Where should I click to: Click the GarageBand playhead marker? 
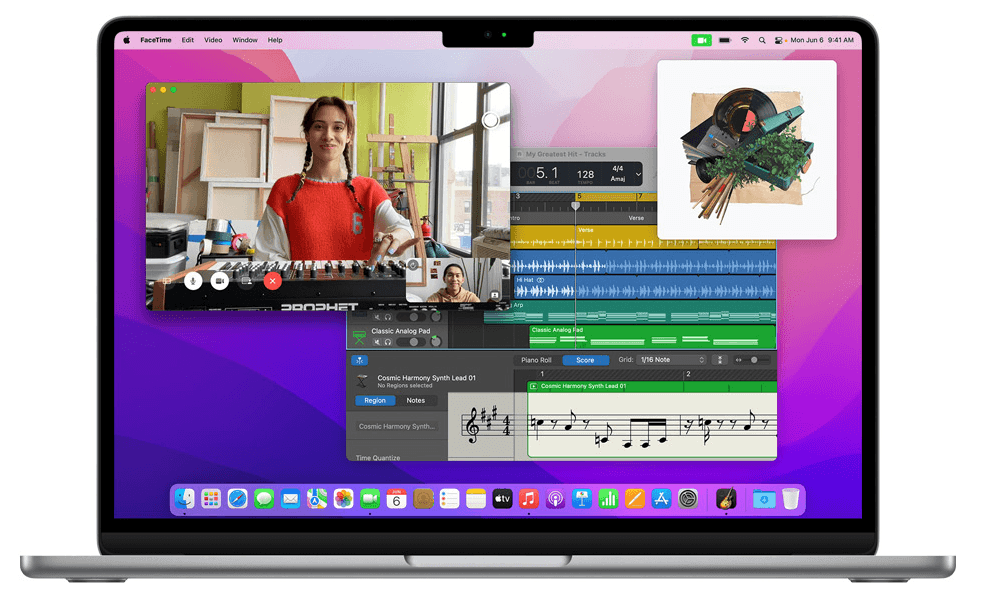pyautogui.click(x=576, y=205)
